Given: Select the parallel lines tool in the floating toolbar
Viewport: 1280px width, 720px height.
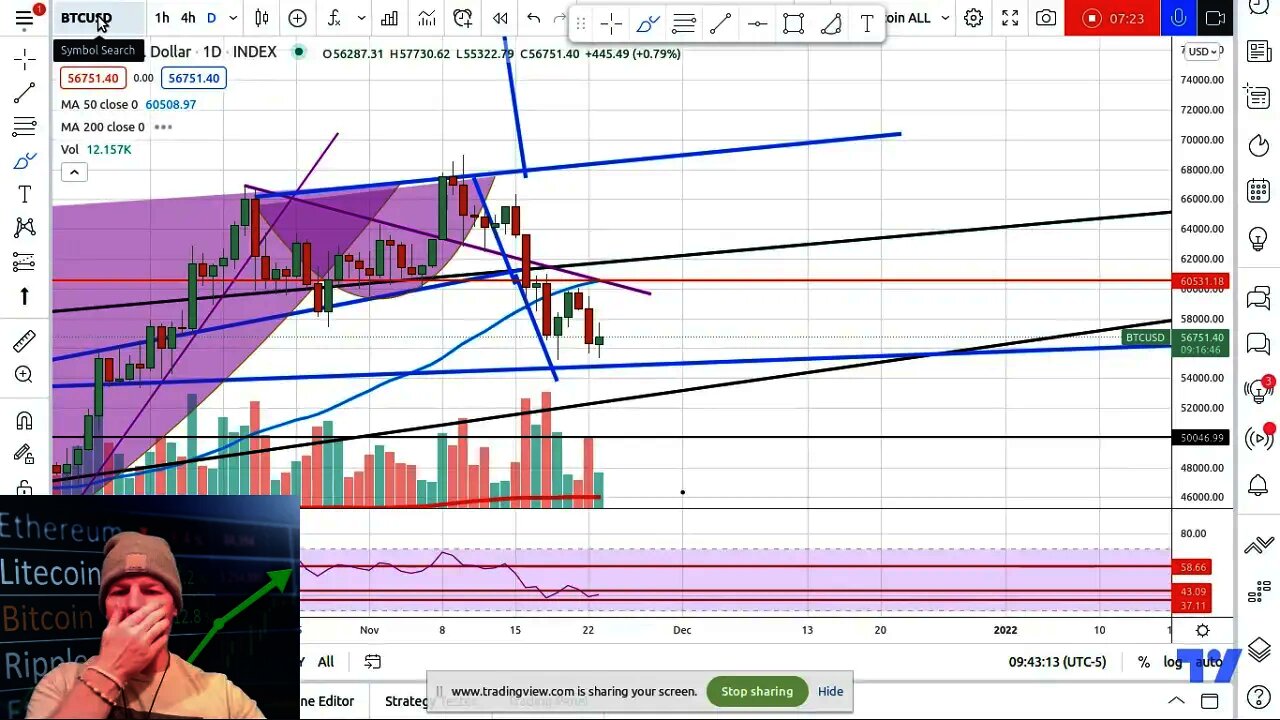Looking at the screenshot, I should [x=684, y=23].
